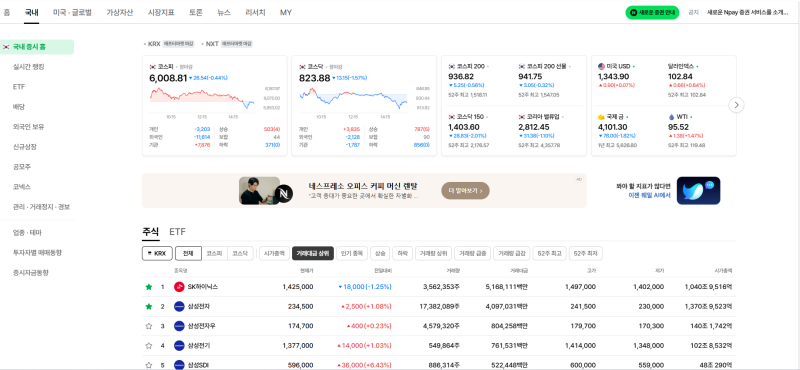Select the 코스닥 market filter chip
The image size is (800, 370).
pyautogui.click(x=240, y=253)
